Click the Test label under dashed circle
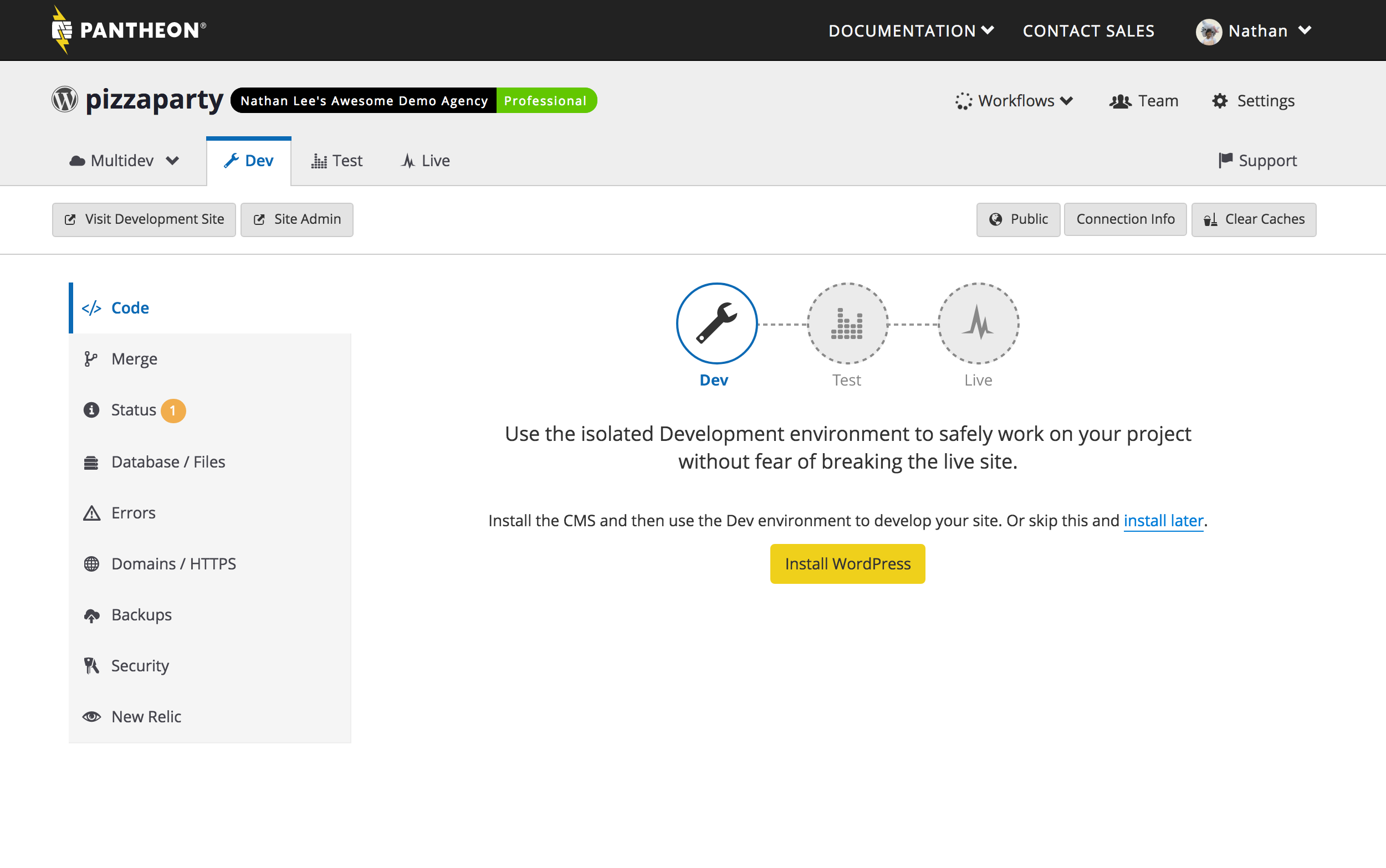 (x=847, y=380)
